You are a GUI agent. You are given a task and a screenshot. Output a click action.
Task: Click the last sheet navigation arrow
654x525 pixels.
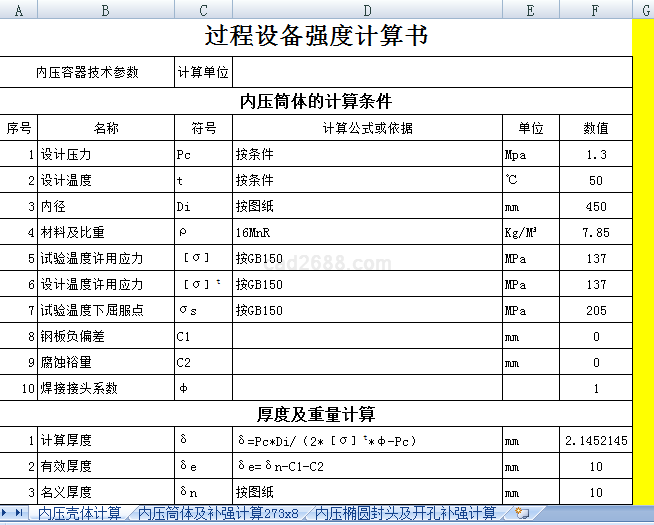click(19, 514)
